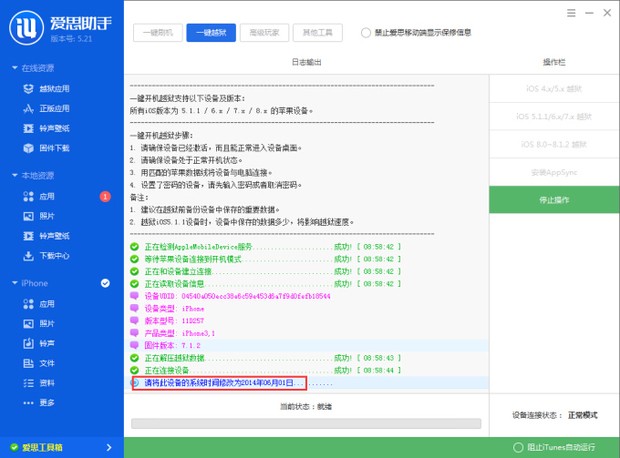Screen dimensions: 620x458
Task: Click the 安装AppSync button
Action: point(554,172)
